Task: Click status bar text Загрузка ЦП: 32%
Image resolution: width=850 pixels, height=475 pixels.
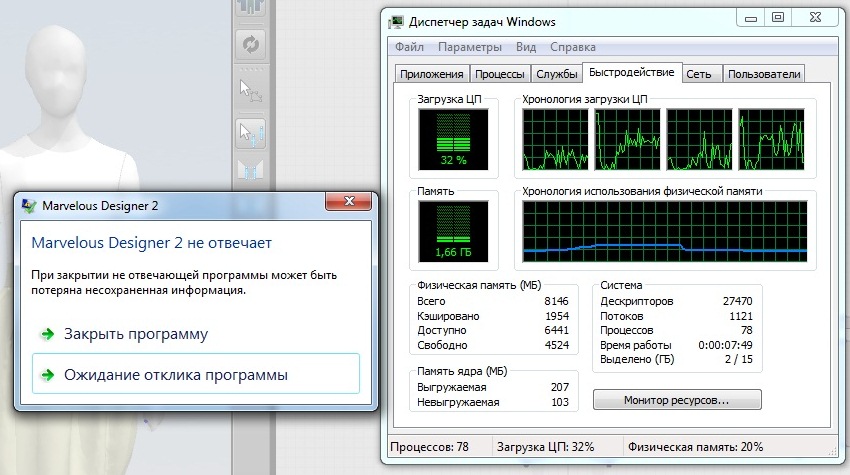Action: pos(545,447)
